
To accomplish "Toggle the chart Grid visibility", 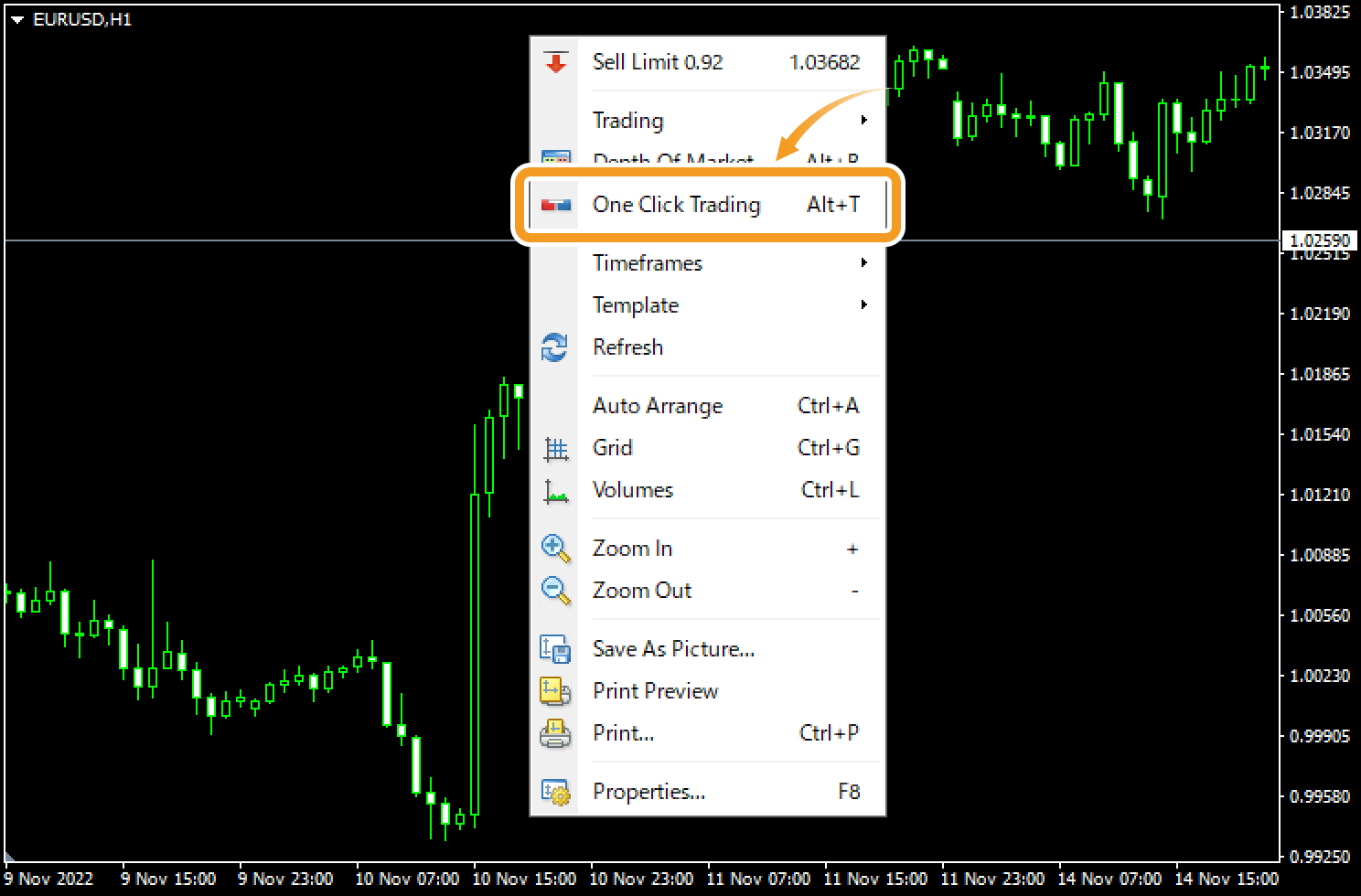I will coord(612,448).
